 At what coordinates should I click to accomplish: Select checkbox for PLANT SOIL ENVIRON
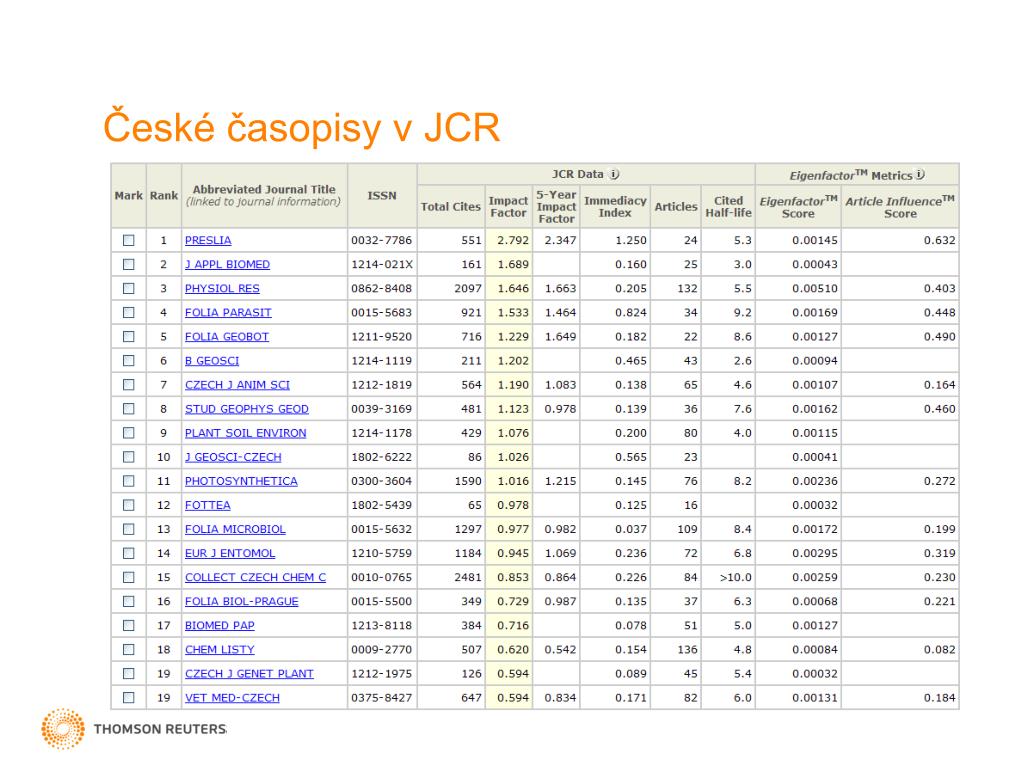point(129,433)
